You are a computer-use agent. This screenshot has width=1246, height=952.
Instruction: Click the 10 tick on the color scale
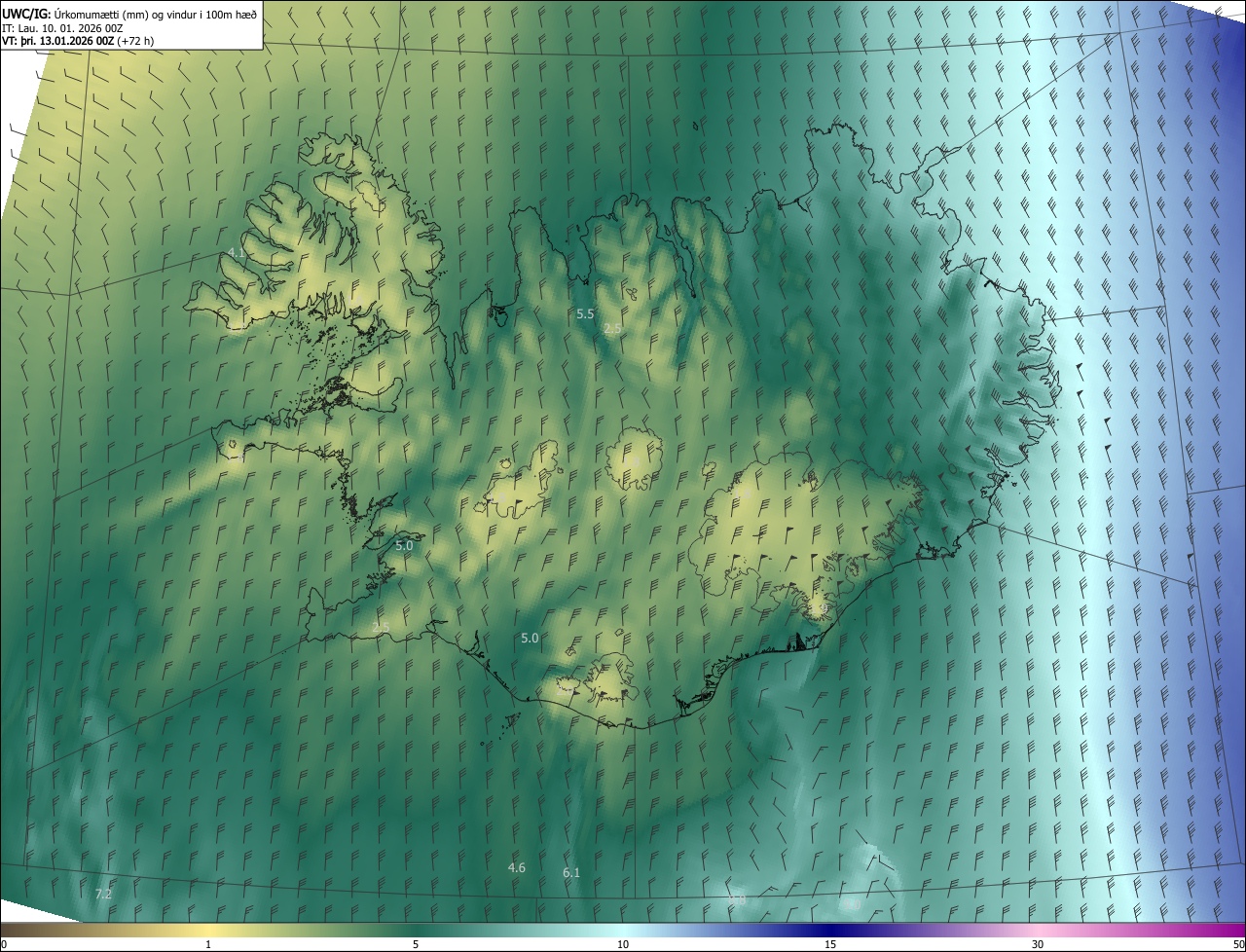623,944
